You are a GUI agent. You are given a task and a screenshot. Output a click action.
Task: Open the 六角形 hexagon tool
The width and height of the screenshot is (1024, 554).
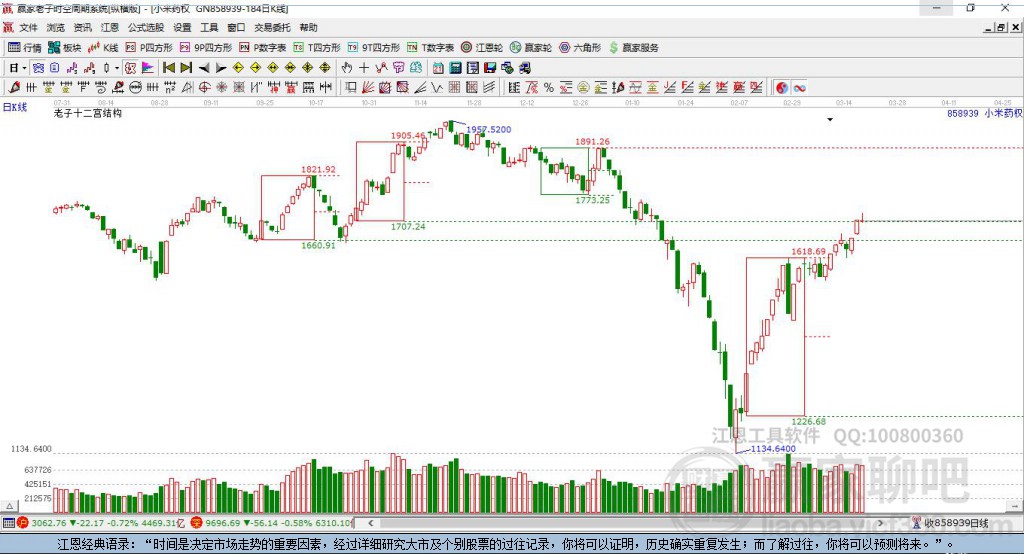[580, 48]
